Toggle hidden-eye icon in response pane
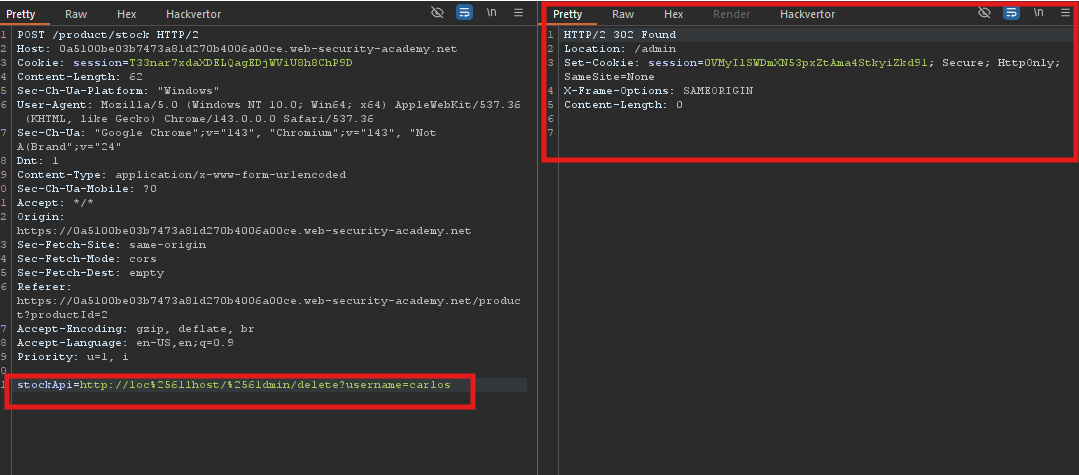Viewport: 1079px width, 475px height. point(985,12)
